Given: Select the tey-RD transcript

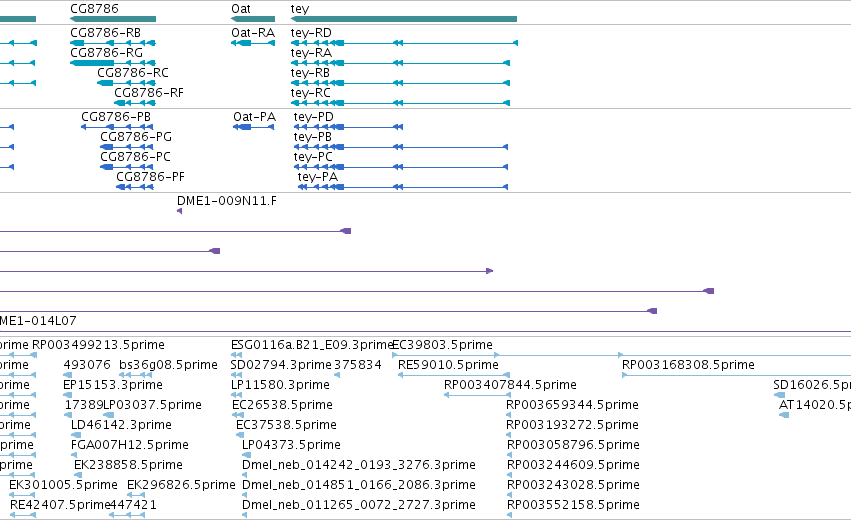Looking at the screenshot, I should tap(311, 33).
